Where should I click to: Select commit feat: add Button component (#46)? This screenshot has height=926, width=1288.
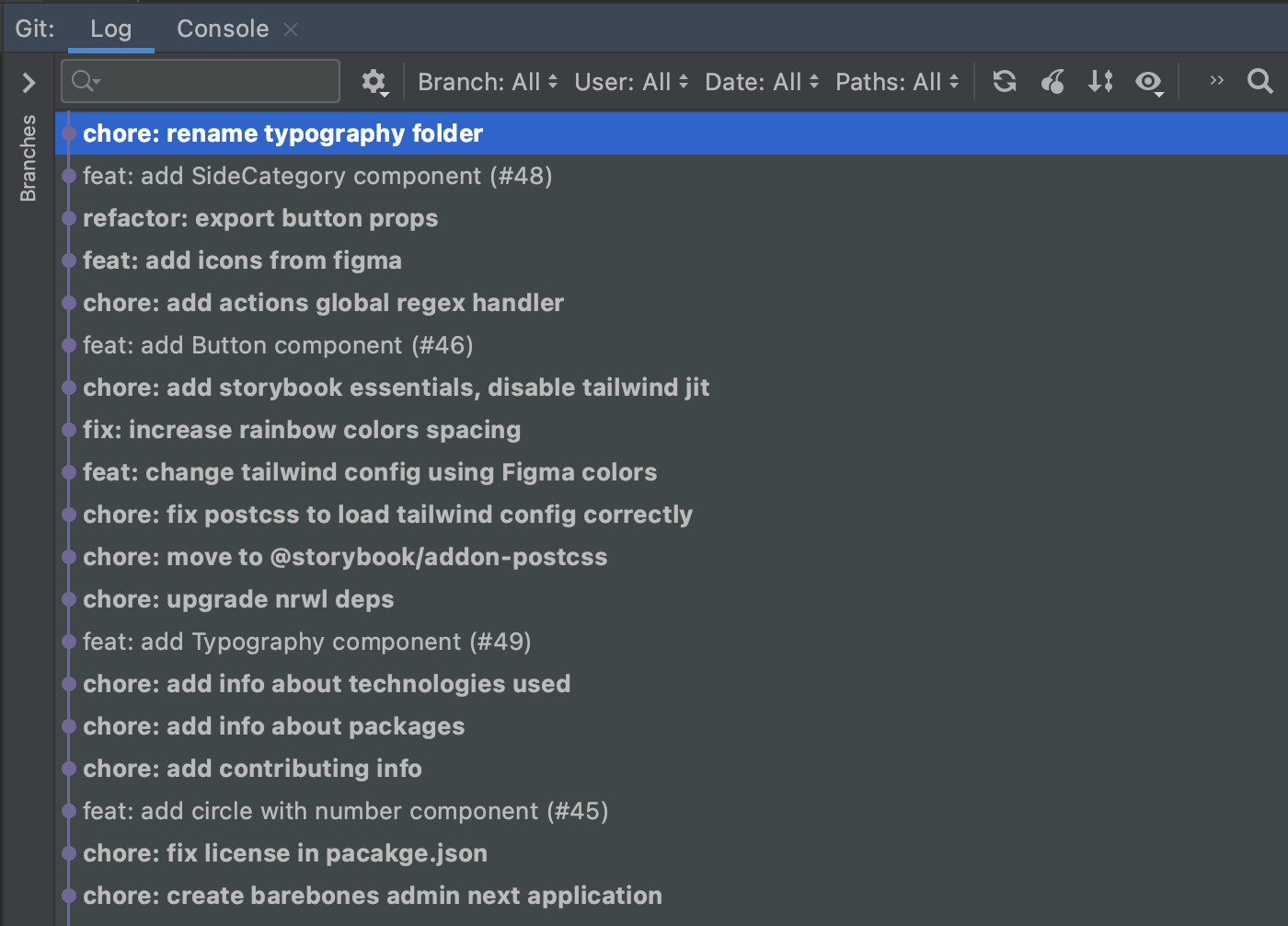click(x=278, y=345)
